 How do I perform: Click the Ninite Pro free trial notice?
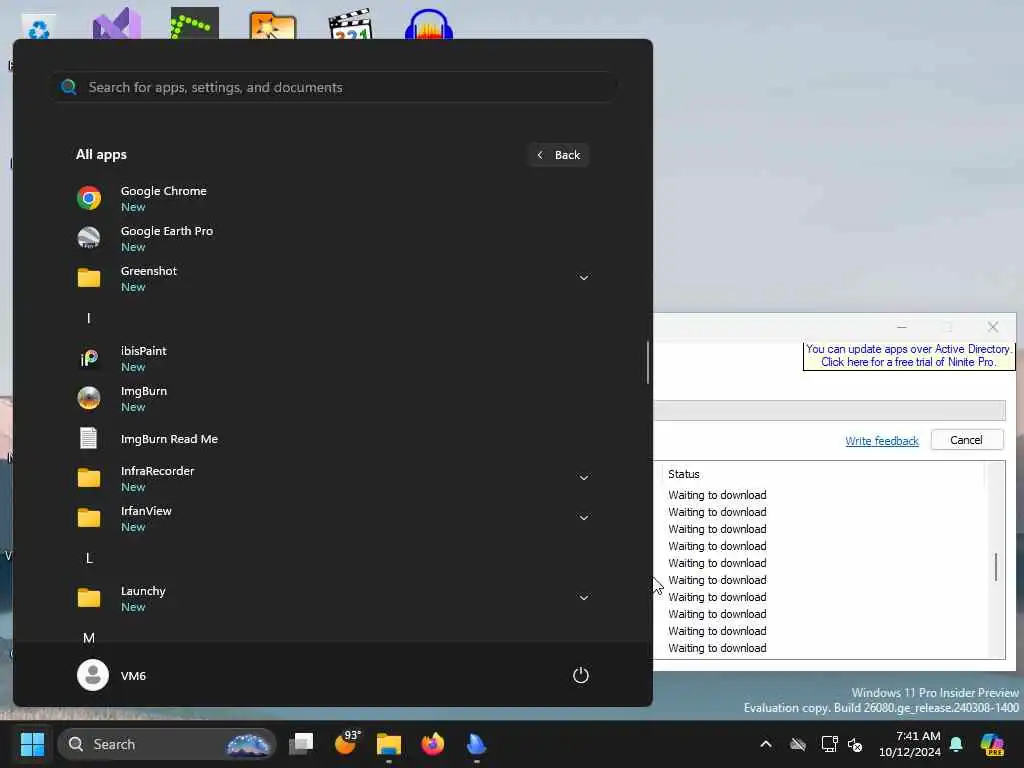coord(908,356)
